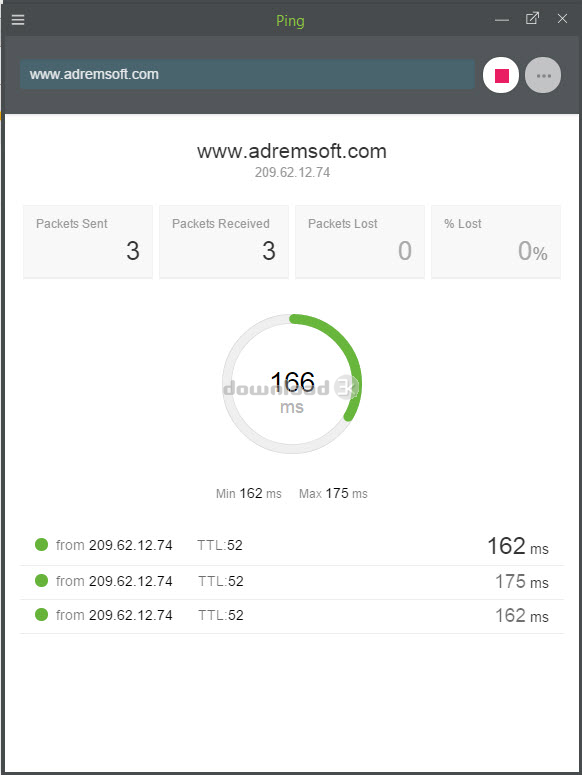Select the Packets Received card
This screenshot has width=582, height=775.
pos(224,242)
